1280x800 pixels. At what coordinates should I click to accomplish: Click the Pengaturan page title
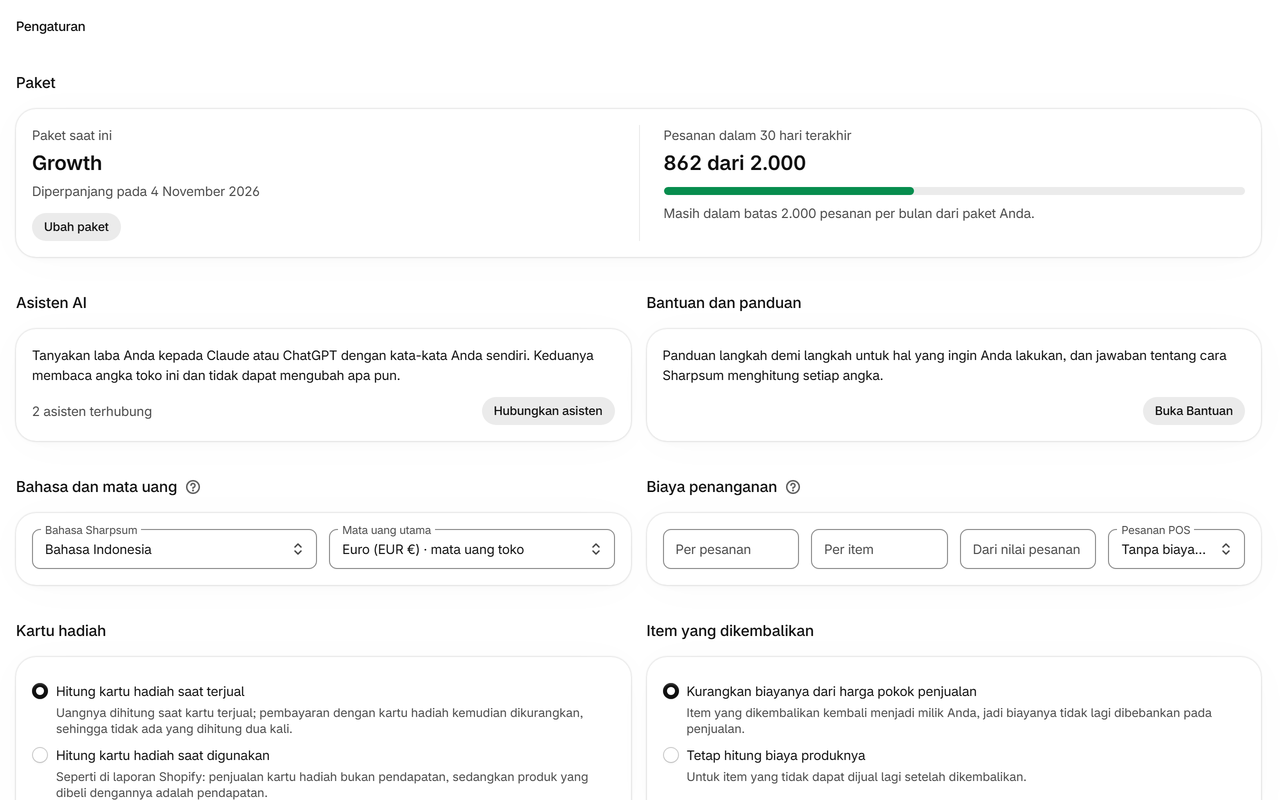tap(51, 27)
